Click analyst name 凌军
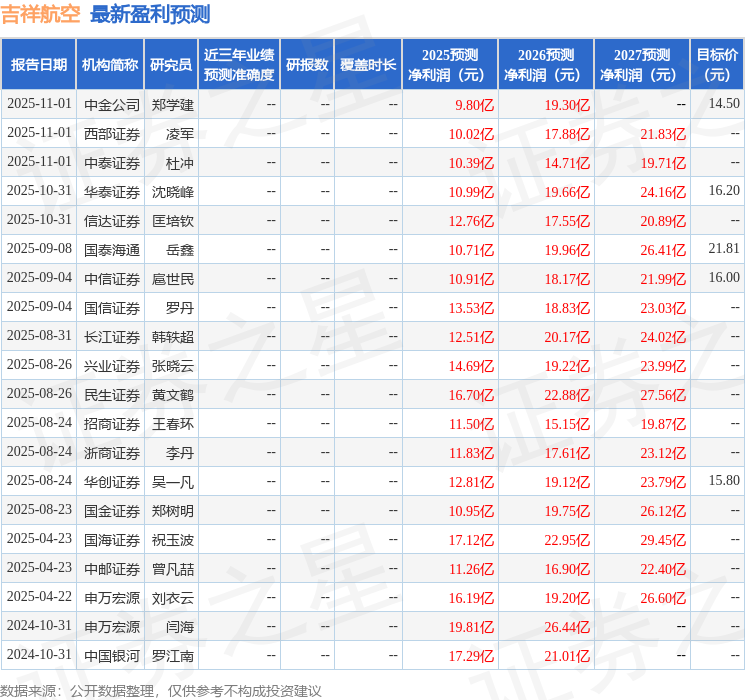The height and width of the screenshot is (700, 745). click(x=180, y=134)
